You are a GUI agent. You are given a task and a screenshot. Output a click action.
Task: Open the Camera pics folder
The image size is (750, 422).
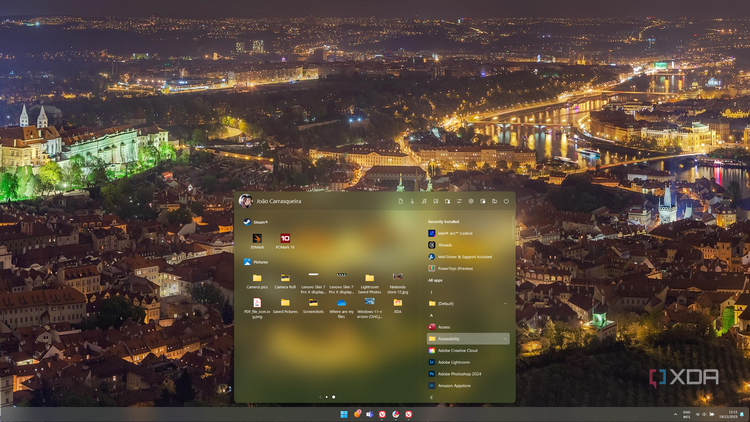[257, 281]
